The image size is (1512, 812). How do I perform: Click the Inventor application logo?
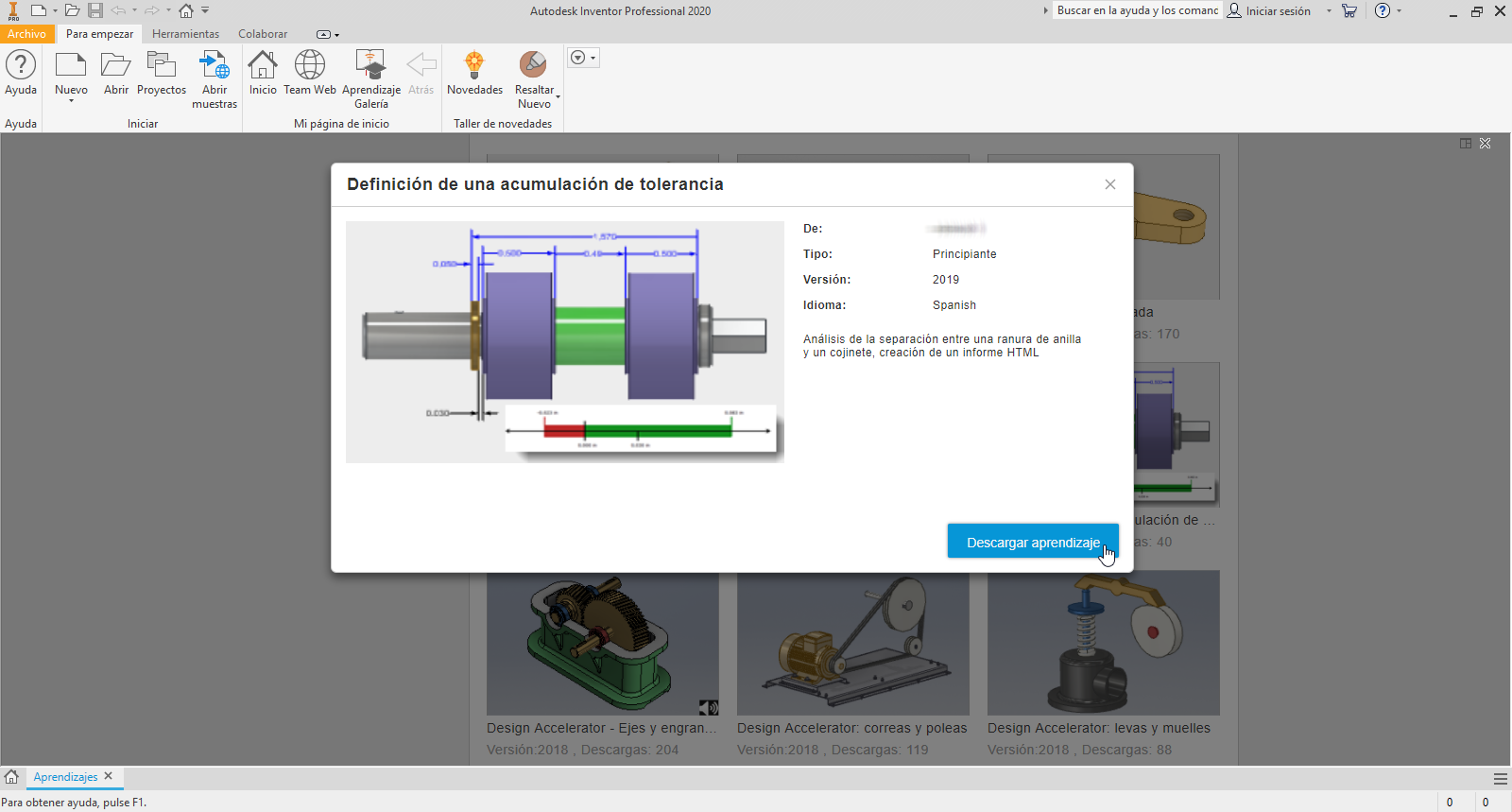(13, 11)
